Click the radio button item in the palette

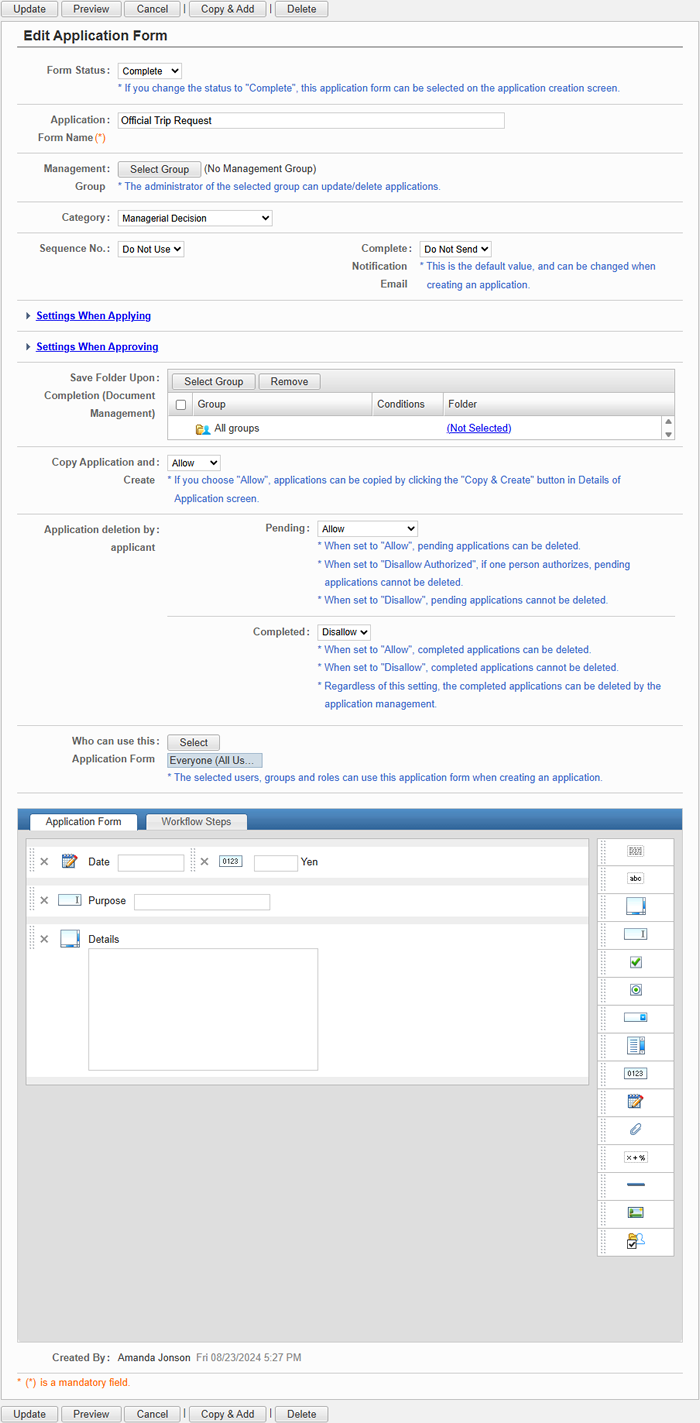click(x=635, y=990)
